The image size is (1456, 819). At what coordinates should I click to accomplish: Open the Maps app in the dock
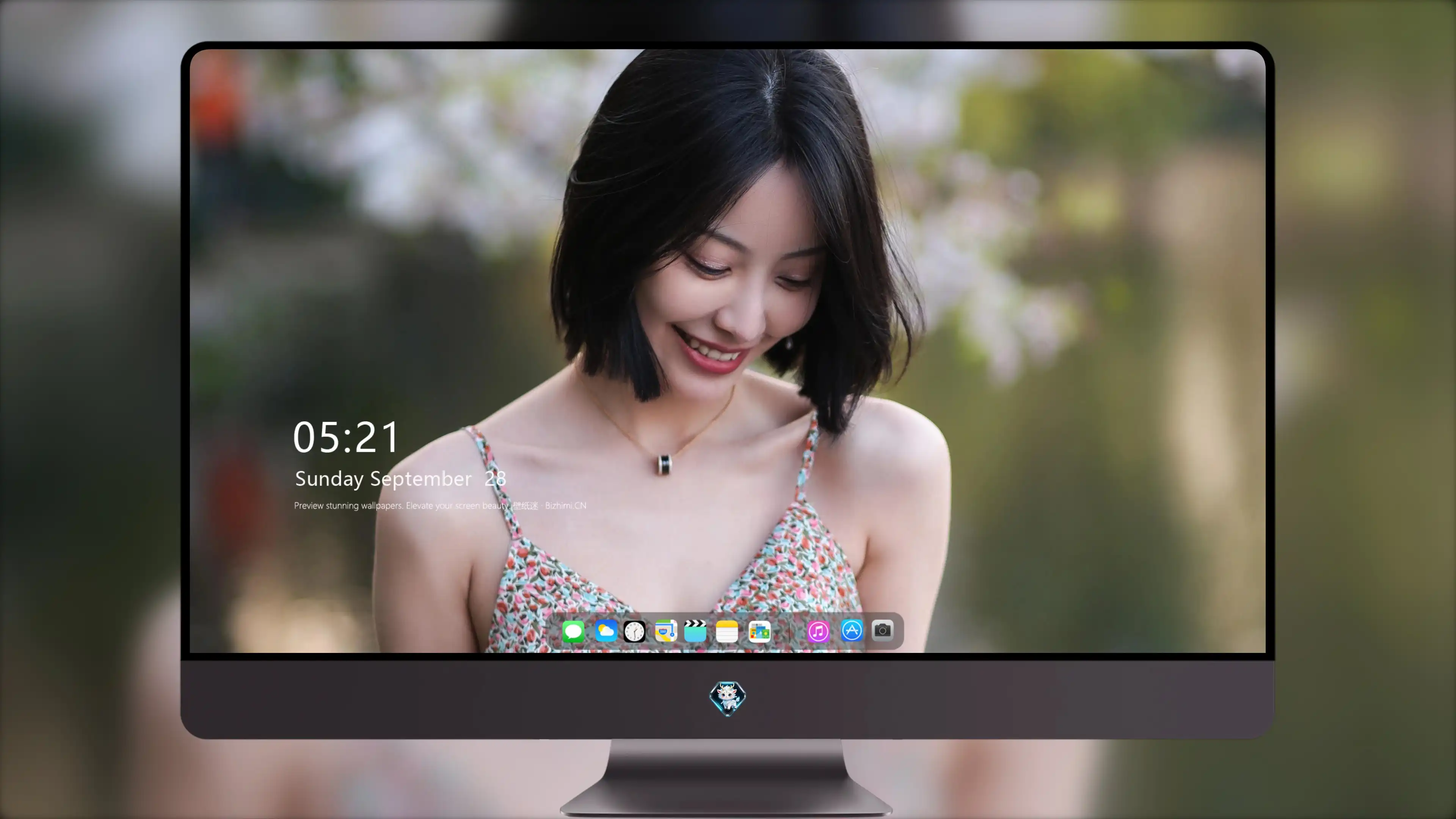[x=666, y=631]
